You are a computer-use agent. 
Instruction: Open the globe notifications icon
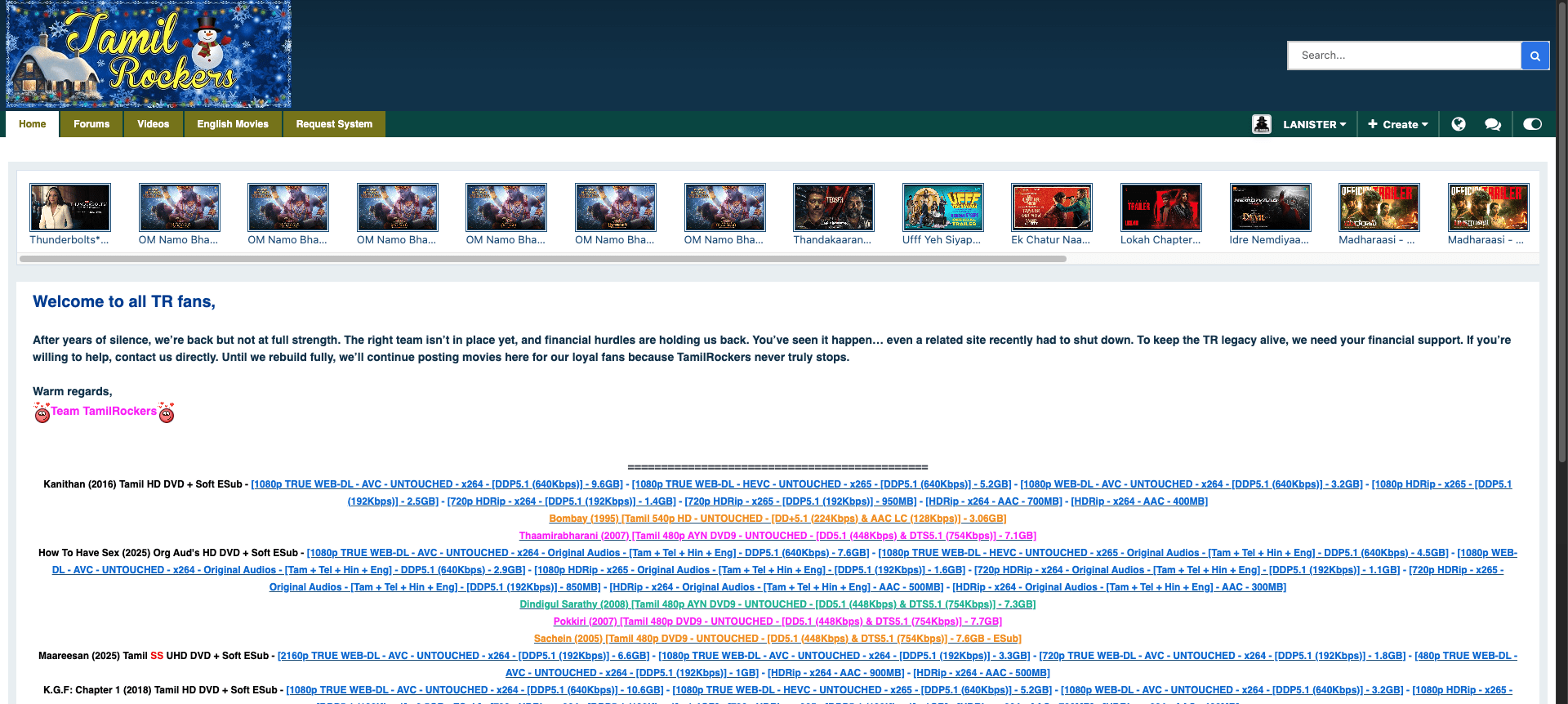(1458, 124)
